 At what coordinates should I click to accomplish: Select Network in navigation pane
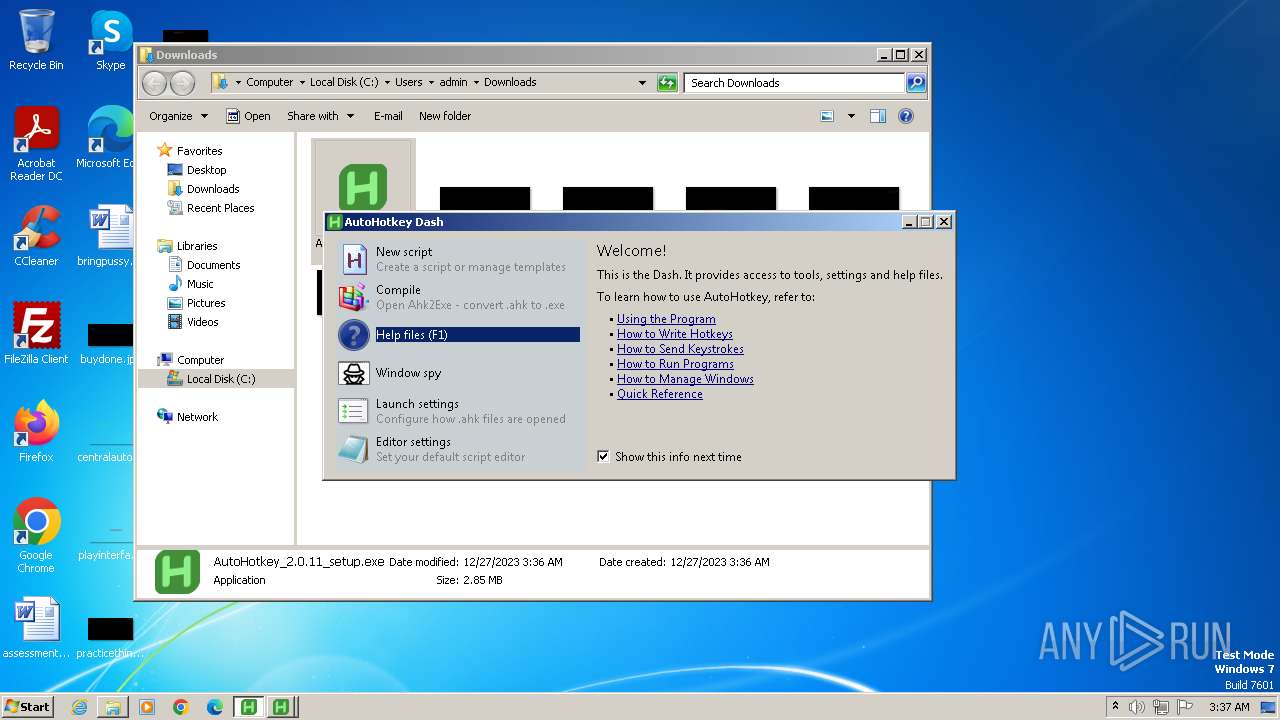click(x=197, y=417)
